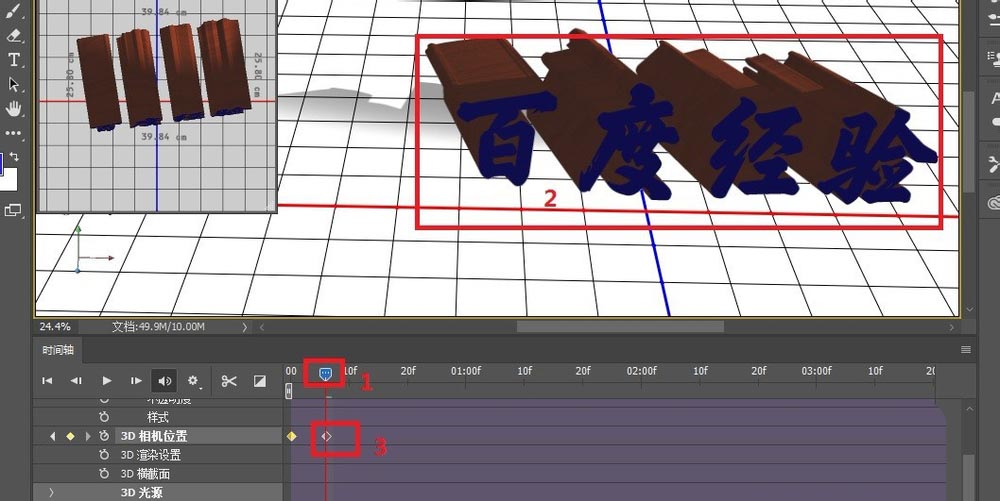This screenshot has height=501, width=1000.
Task: Open the 时间轴 panel tab
Action: click(x=58, y=350)
